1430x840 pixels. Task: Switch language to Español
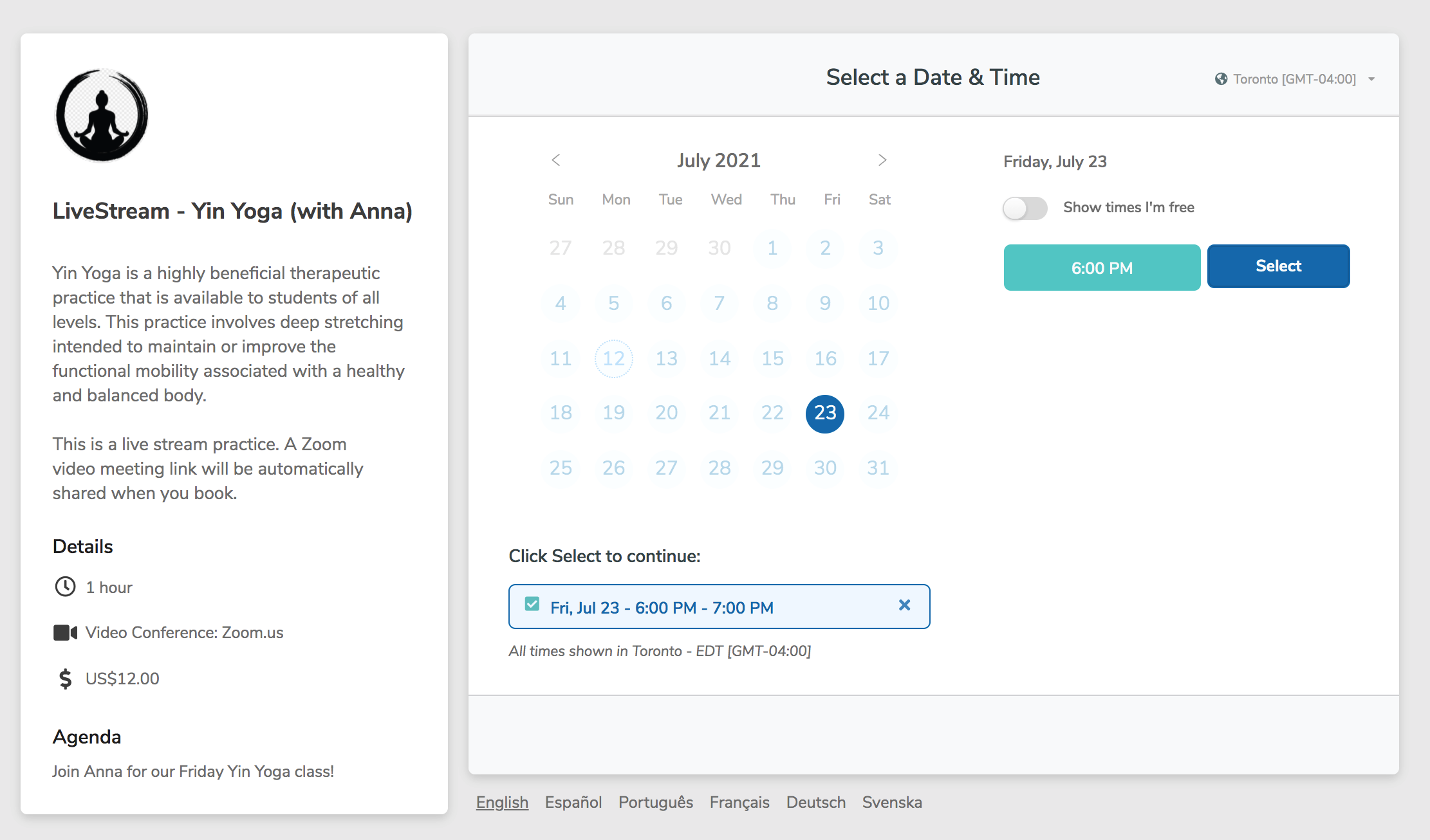573,802
